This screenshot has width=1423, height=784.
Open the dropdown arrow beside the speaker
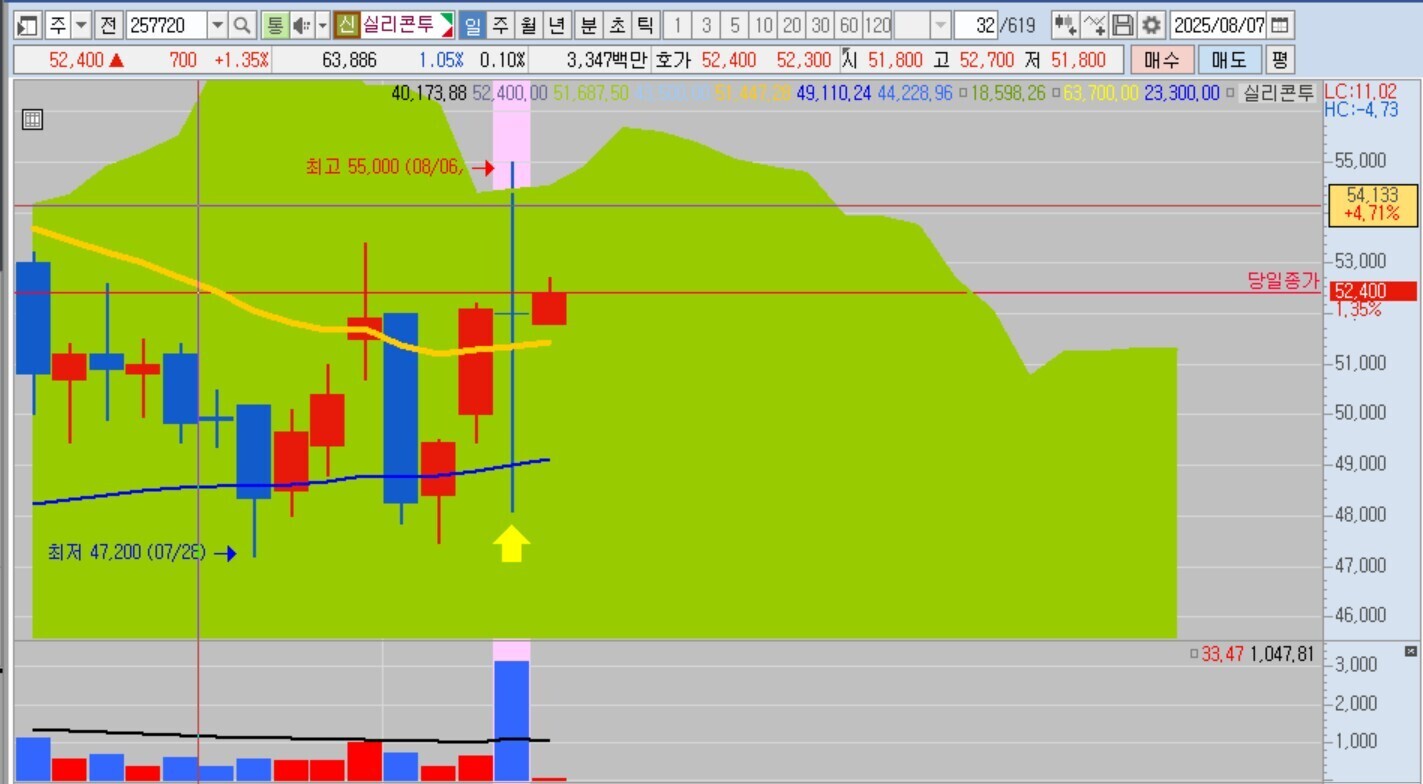point(322,25)
